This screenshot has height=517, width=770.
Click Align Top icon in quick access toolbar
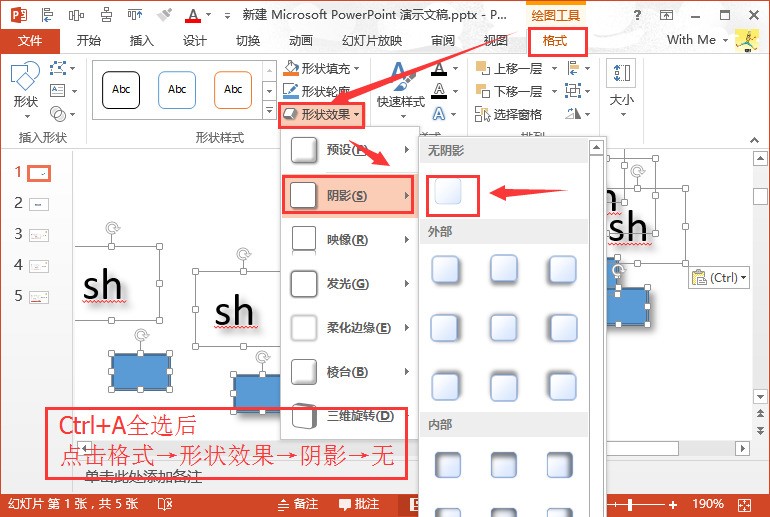[135, 15]
